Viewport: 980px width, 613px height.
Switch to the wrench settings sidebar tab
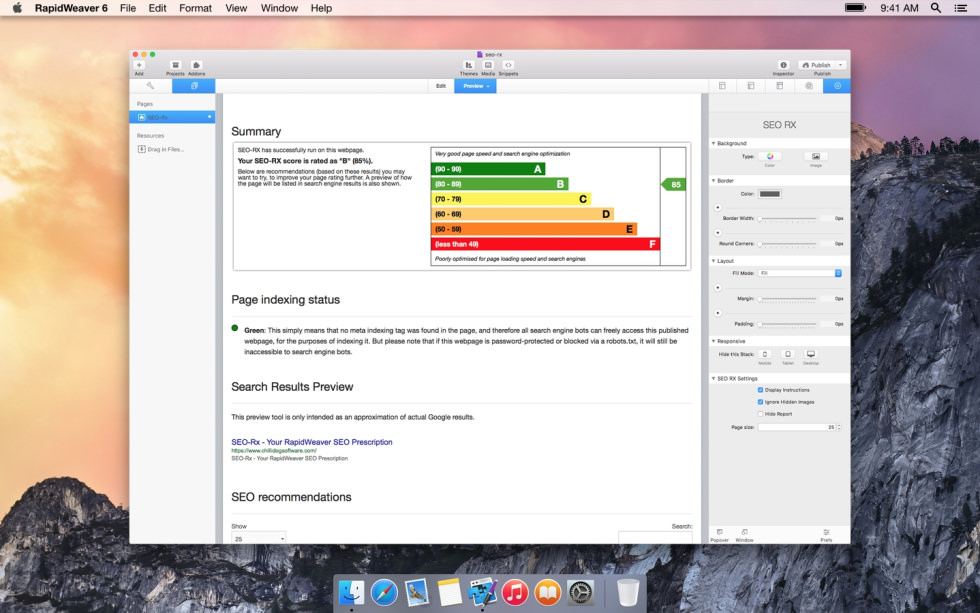point(151,86)
